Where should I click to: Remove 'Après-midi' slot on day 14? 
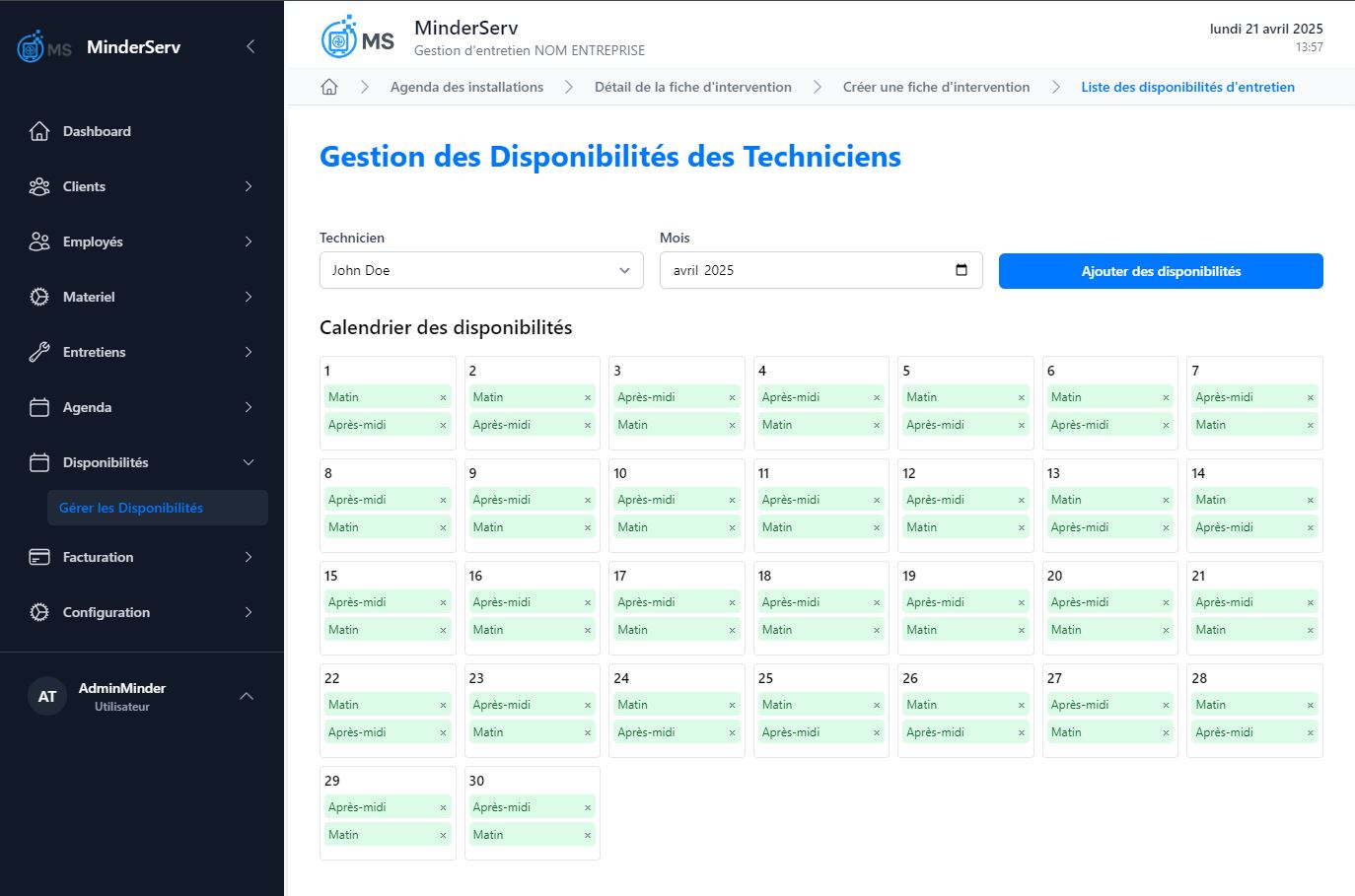point(1309,526)
